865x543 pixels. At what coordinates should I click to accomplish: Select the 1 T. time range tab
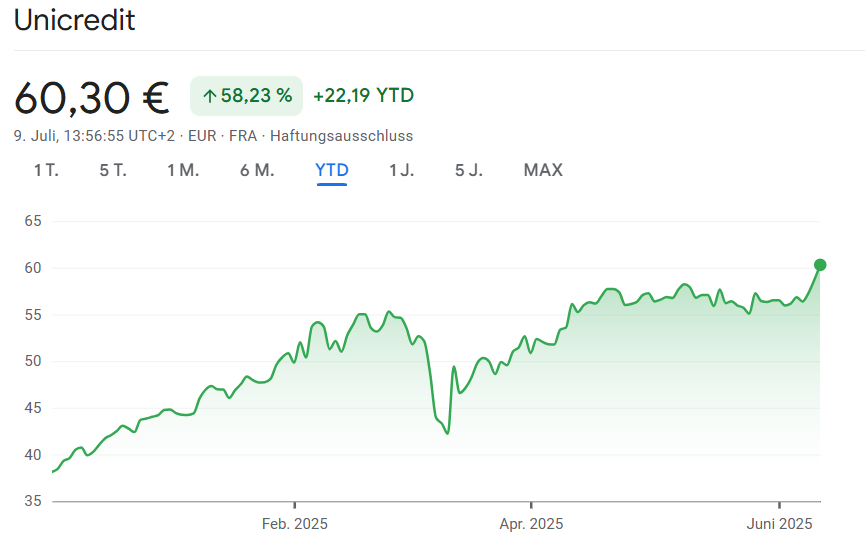click(x=46, y=170)
